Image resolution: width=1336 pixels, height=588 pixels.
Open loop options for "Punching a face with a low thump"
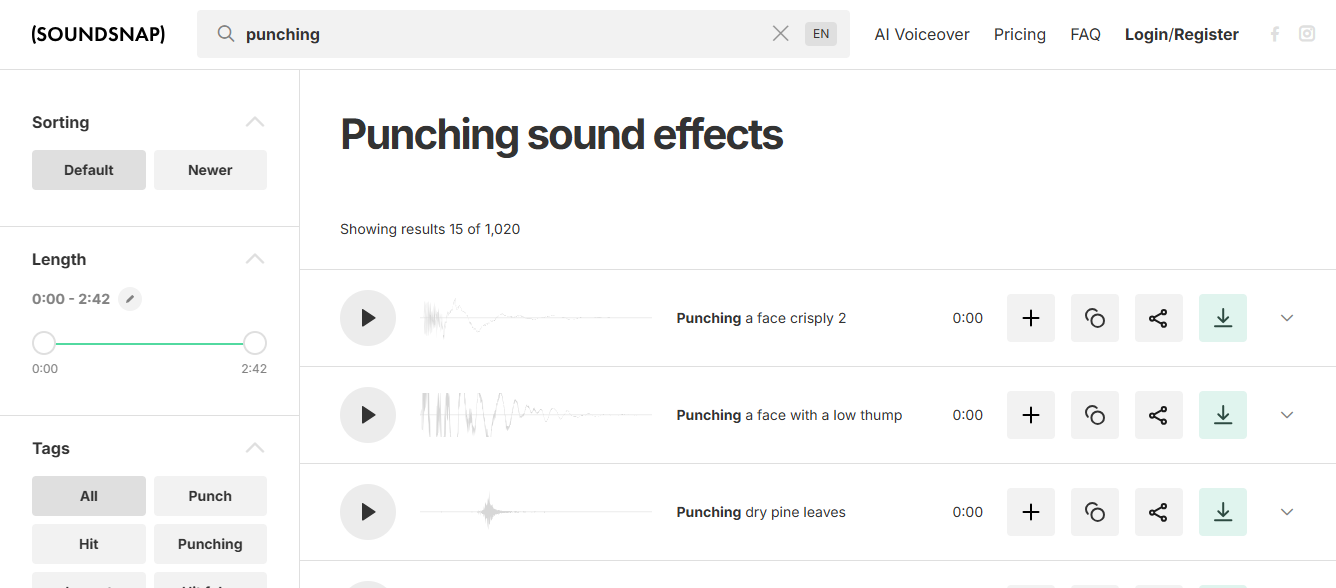pyautogui.click(x=1094, y=414)
